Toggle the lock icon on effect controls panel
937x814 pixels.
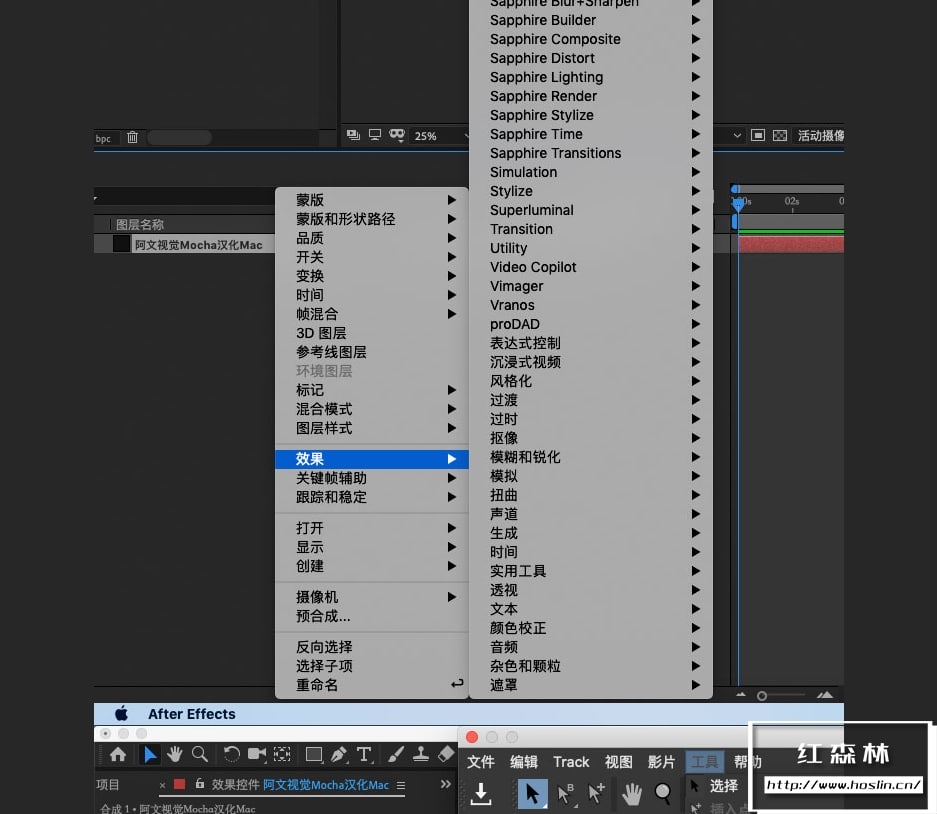(200, 784)
